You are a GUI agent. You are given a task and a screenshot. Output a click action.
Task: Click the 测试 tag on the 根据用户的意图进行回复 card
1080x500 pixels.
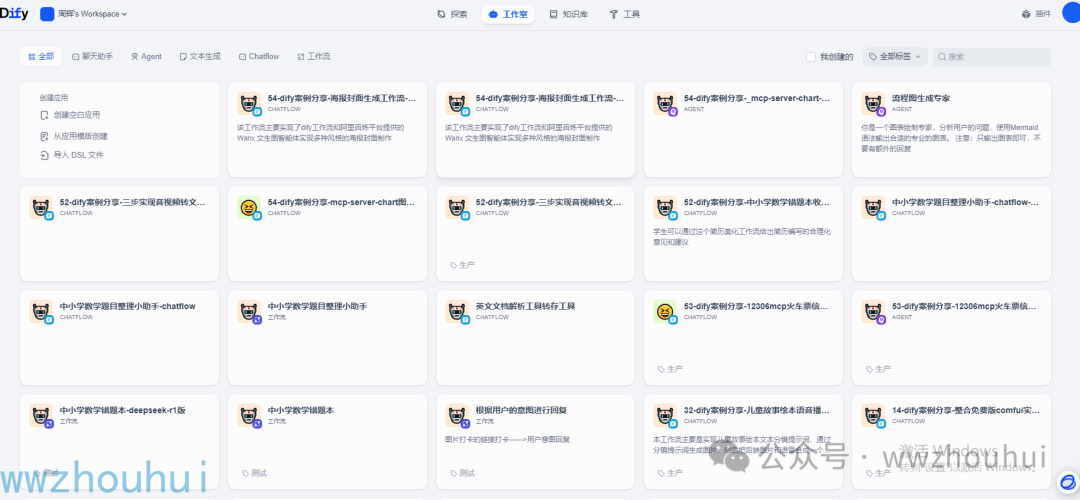click(x=462, y=473)
